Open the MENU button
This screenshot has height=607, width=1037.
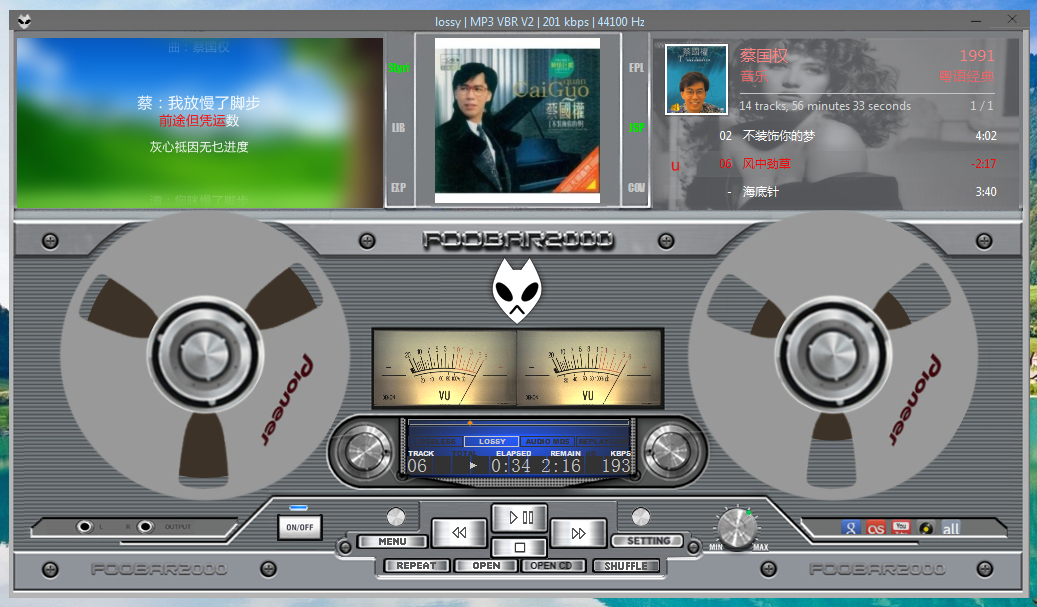[392, 541]
